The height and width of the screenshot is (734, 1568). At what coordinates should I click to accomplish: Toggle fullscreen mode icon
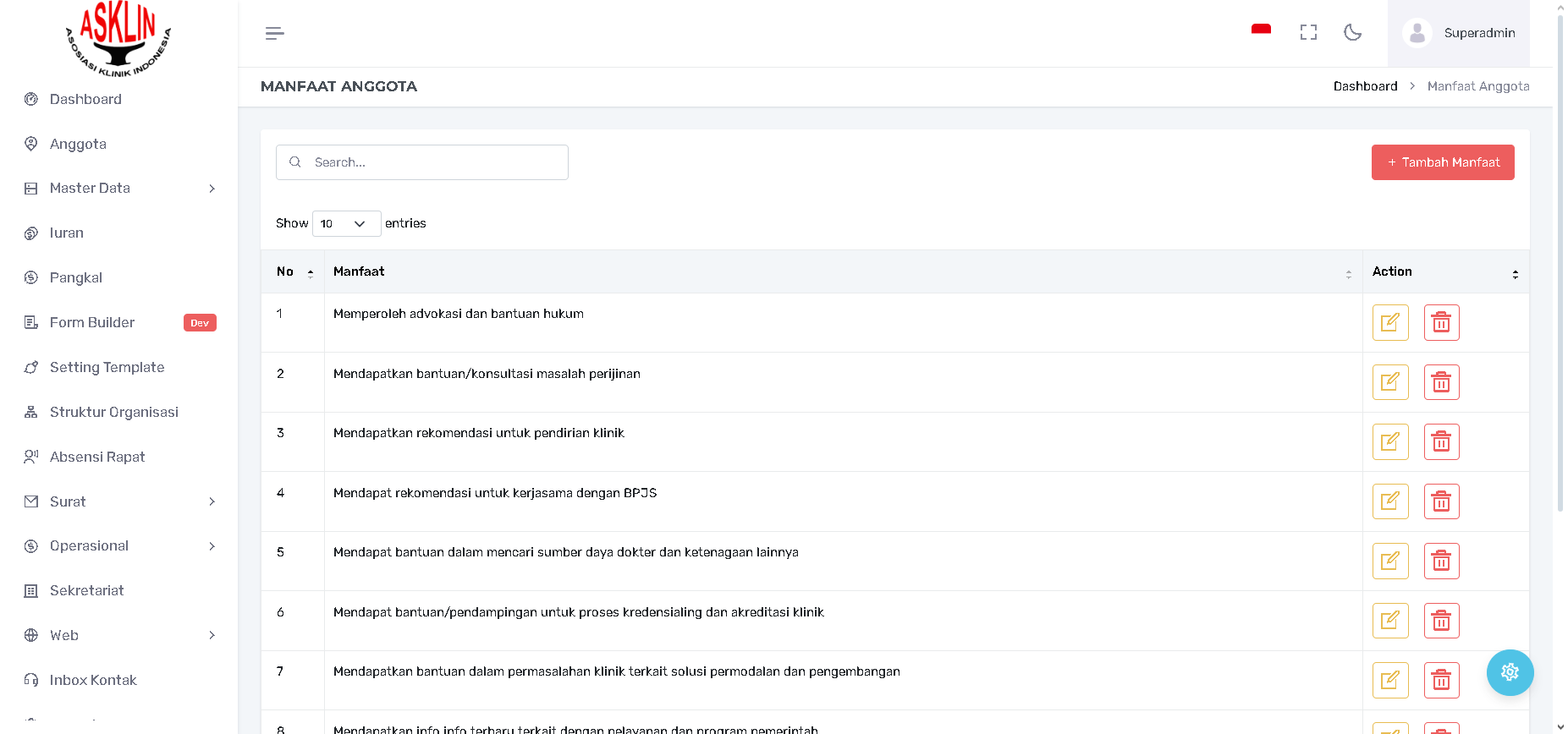pyautogui.click(x=1308, y=33)
